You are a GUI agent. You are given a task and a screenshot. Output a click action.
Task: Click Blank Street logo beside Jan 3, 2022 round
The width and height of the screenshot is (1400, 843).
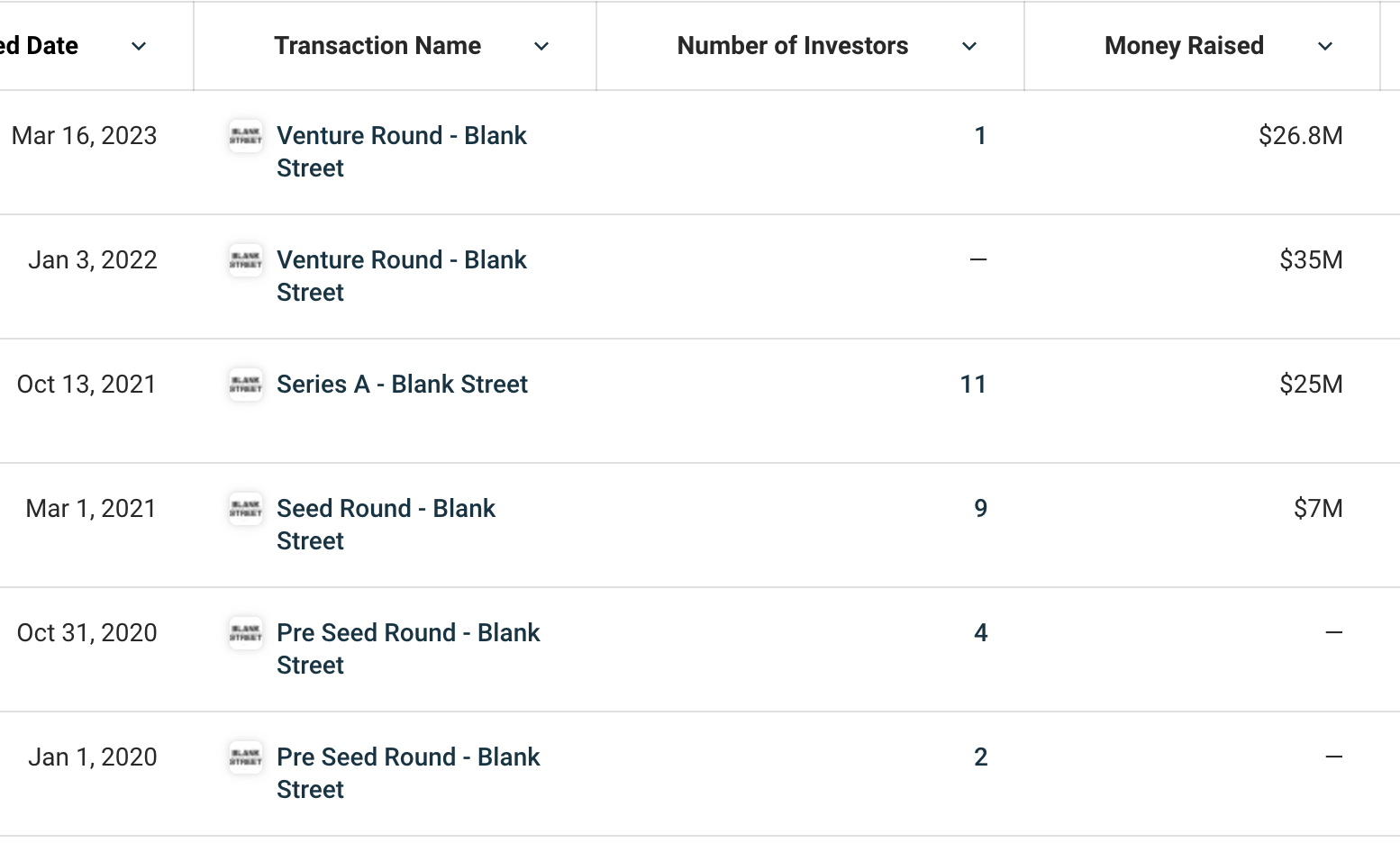click(246, 260)
